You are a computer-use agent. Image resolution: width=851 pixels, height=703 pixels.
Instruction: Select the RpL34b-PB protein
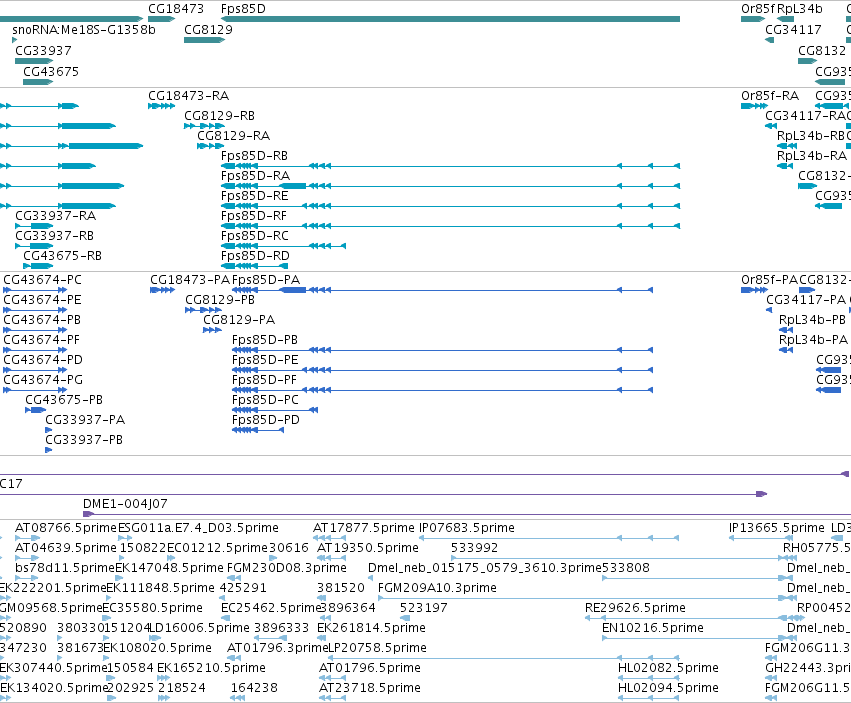tap(786, 330)
